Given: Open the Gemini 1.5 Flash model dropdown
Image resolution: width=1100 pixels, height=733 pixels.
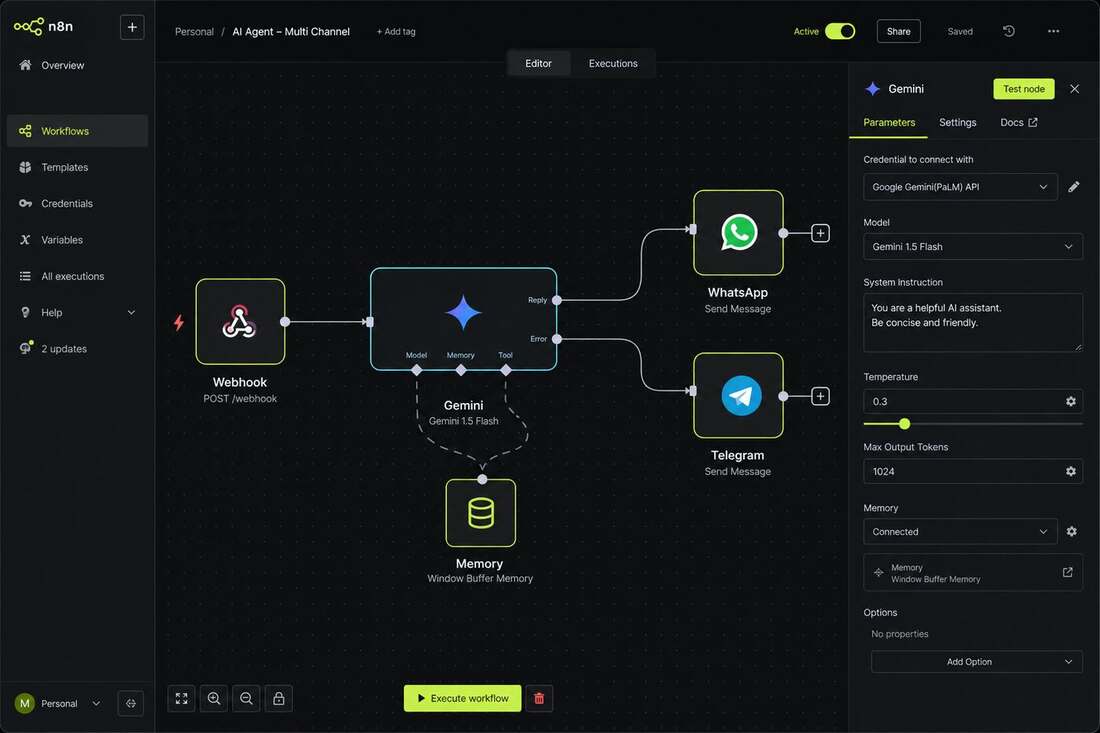Looking at the screenshot, I should point(972,247).
